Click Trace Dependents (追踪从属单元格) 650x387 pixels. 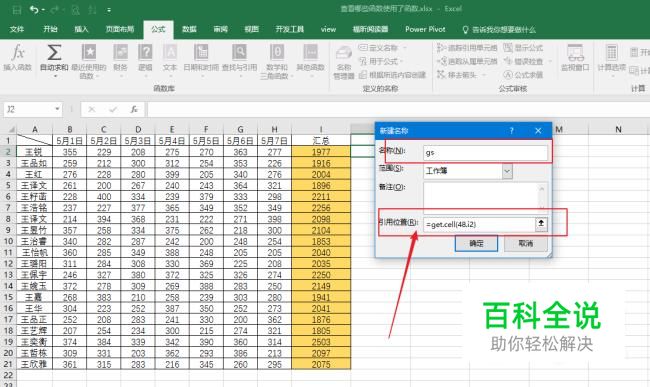[467, 61]
